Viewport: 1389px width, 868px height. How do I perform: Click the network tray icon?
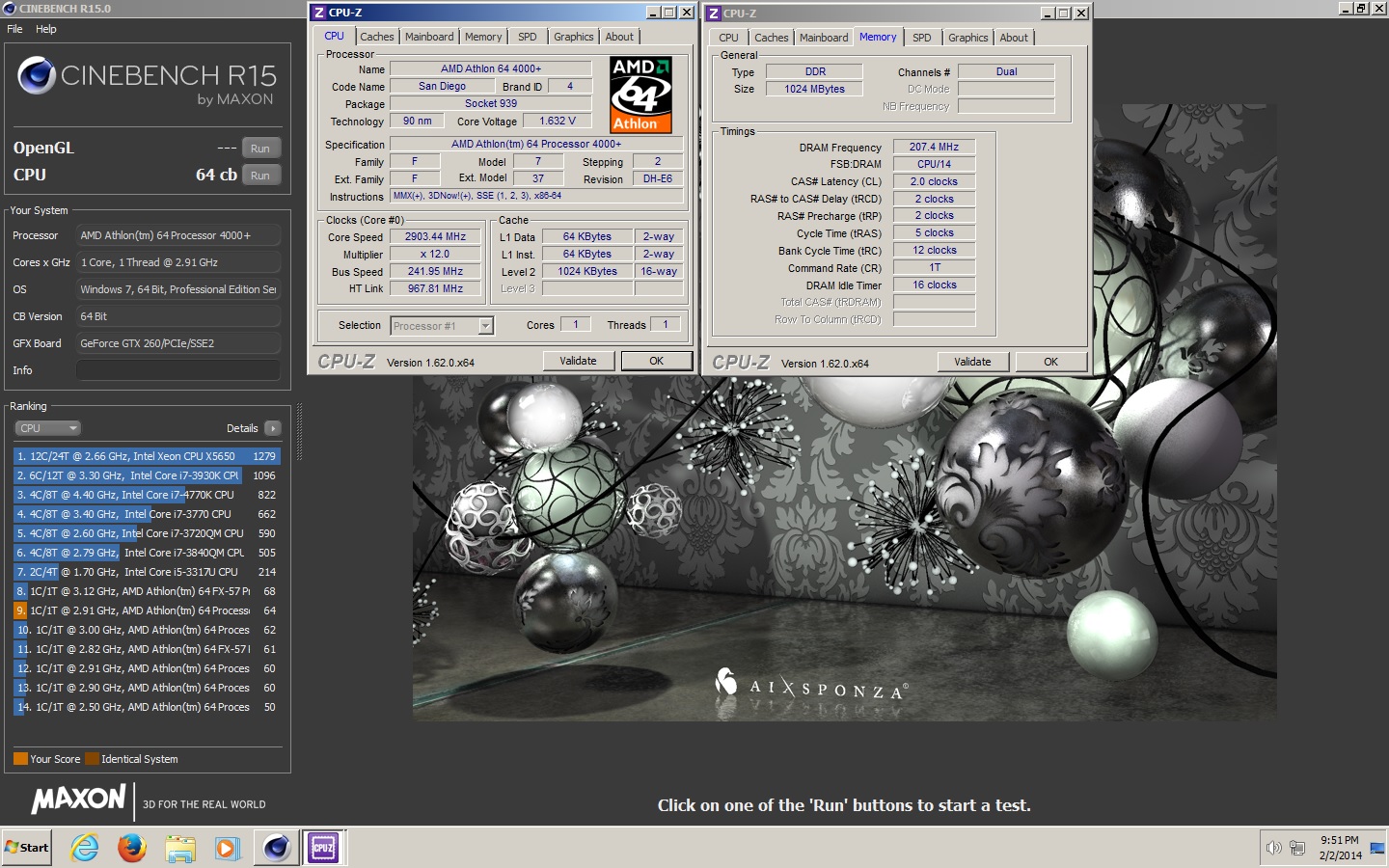click(x=1297, y=848)
